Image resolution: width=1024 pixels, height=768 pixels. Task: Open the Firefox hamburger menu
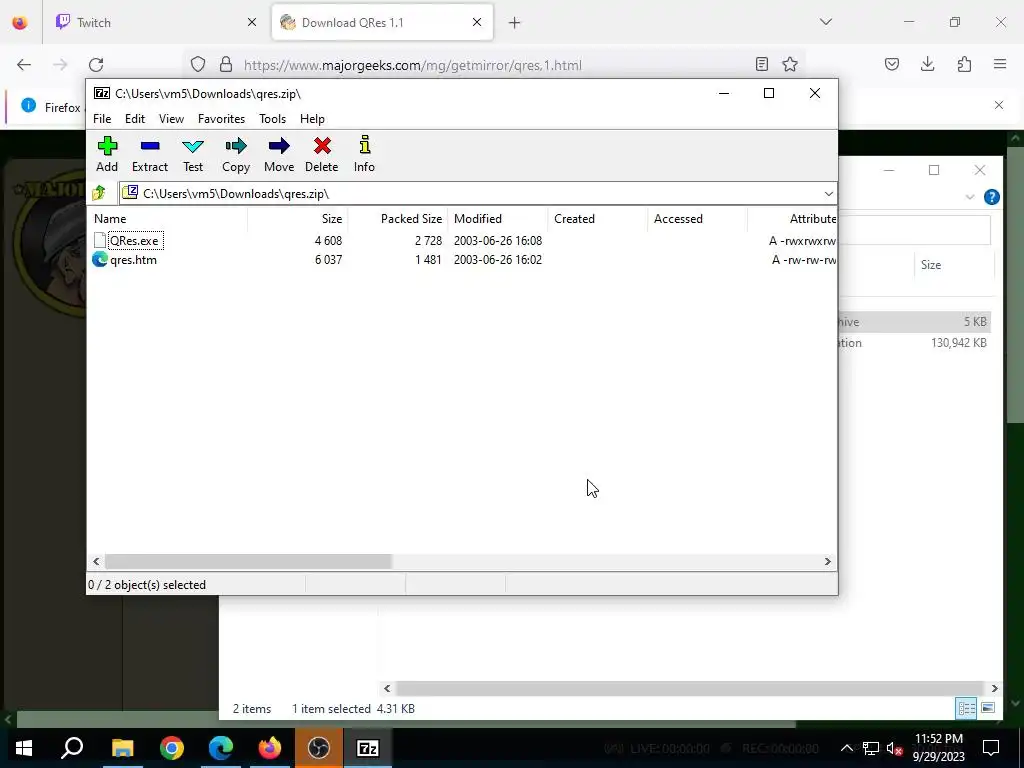pos(1000,65)
